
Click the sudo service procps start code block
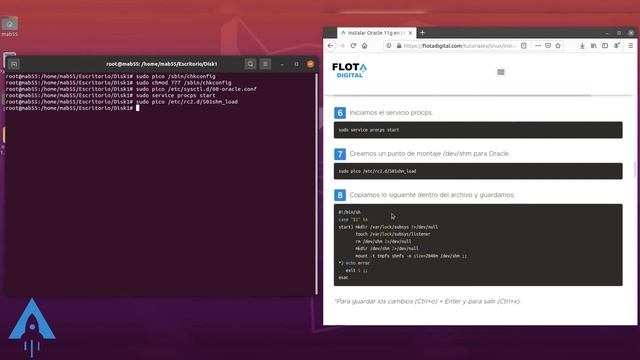(478, 130)
